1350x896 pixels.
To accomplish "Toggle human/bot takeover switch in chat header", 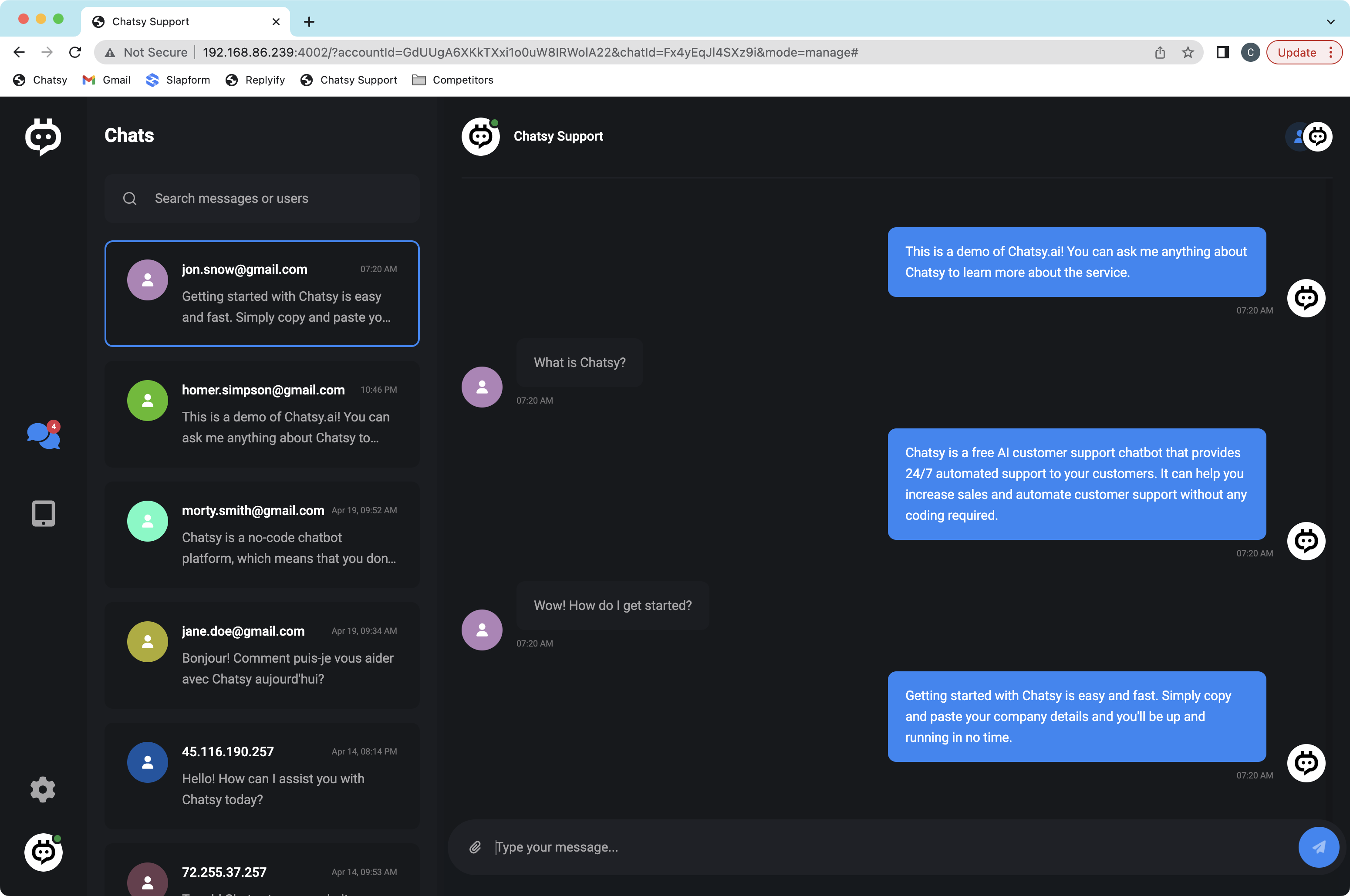I will [x=1308, y=137].
